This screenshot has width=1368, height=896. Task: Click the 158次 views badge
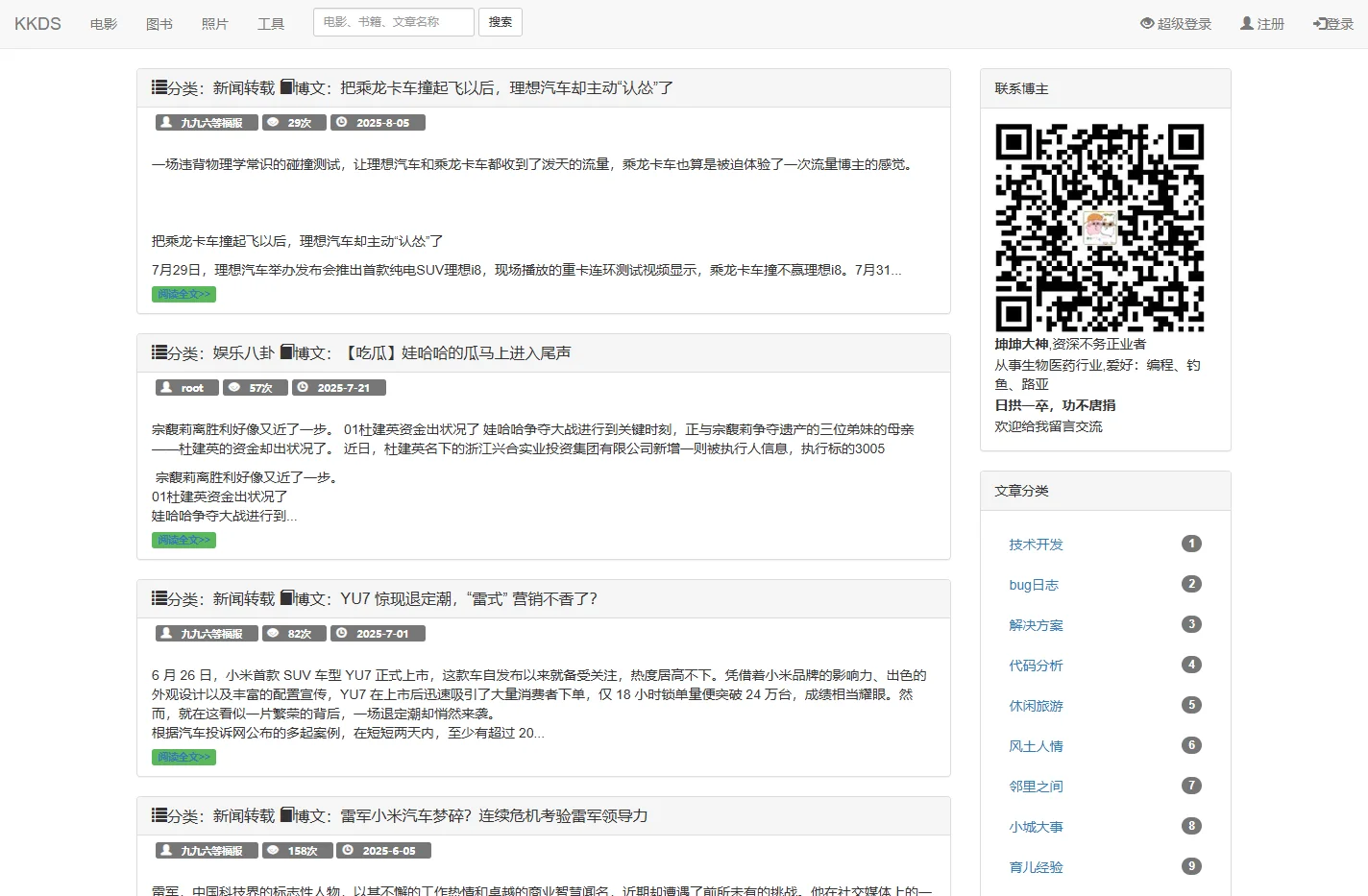pyautogui.click(x=298, y=851)
